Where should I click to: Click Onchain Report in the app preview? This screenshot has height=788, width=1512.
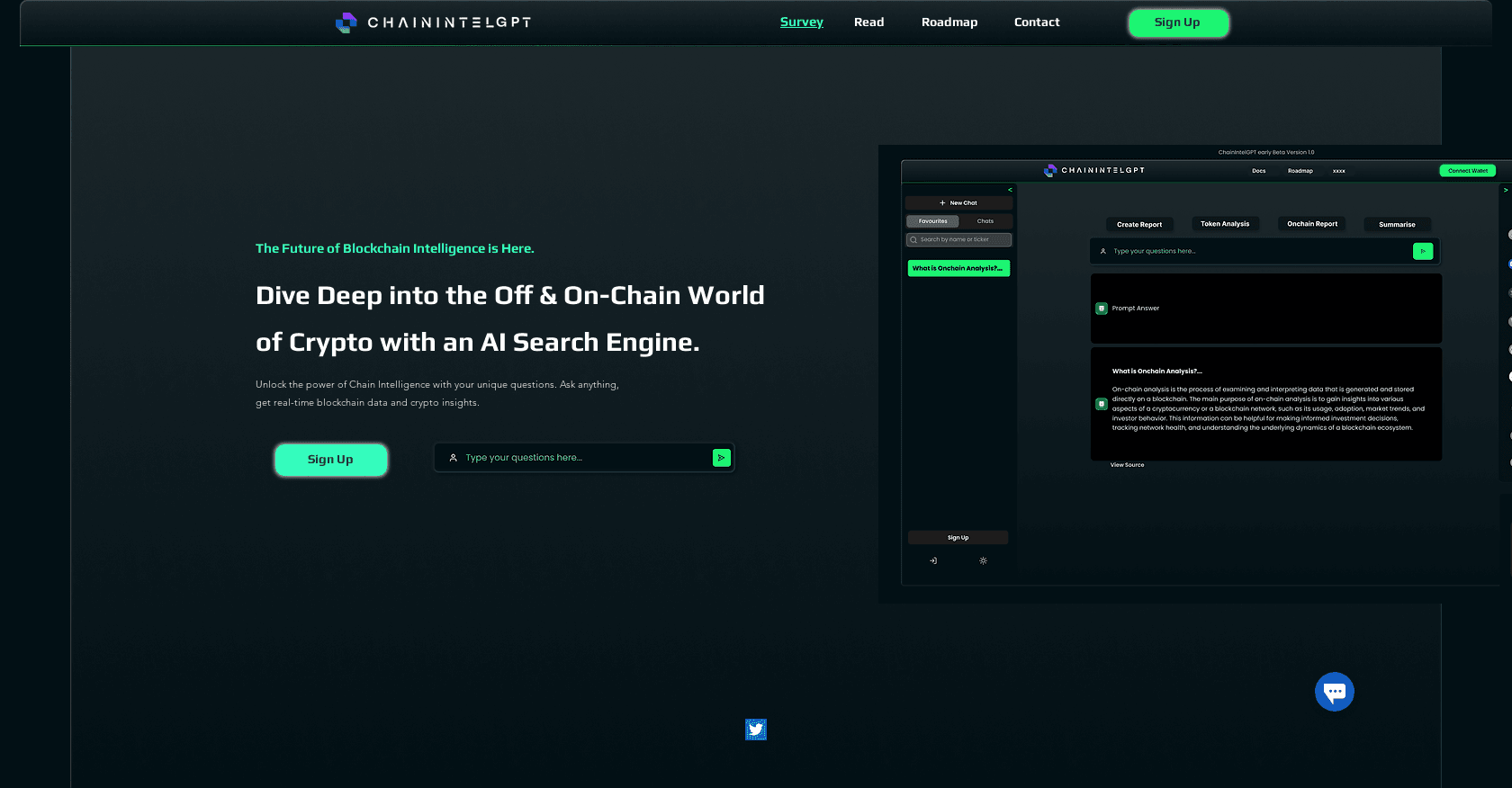coord(1312,224)
